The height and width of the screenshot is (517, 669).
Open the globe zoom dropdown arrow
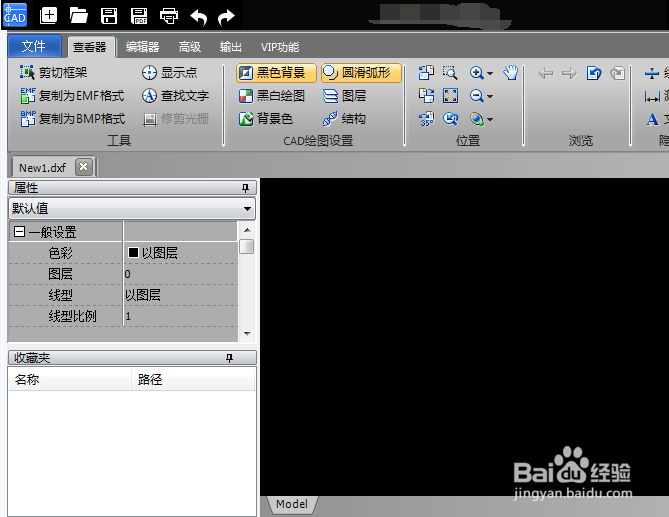[x=490, y=119]
